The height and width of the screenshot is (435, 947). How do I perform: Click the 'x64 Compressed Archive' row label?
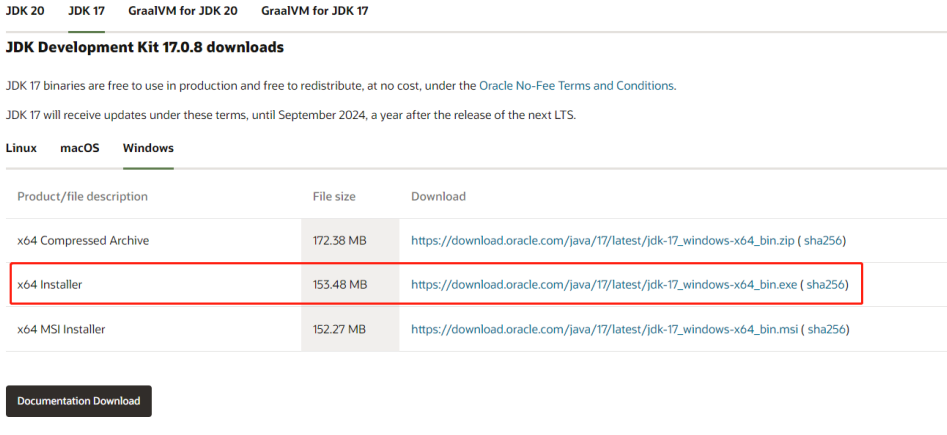pos(83,240)
